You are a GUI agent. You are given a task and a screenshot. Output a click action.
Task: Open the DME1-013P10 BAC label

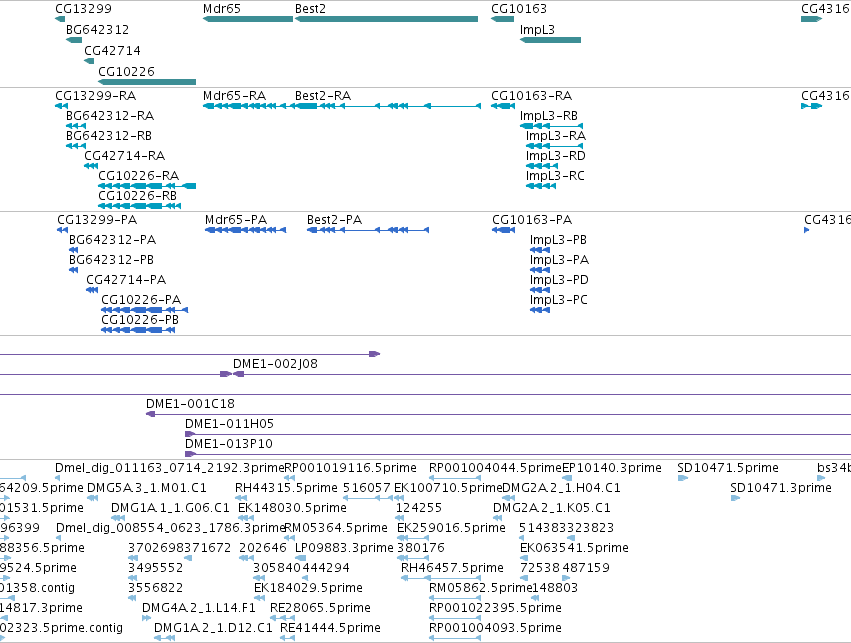229,444
